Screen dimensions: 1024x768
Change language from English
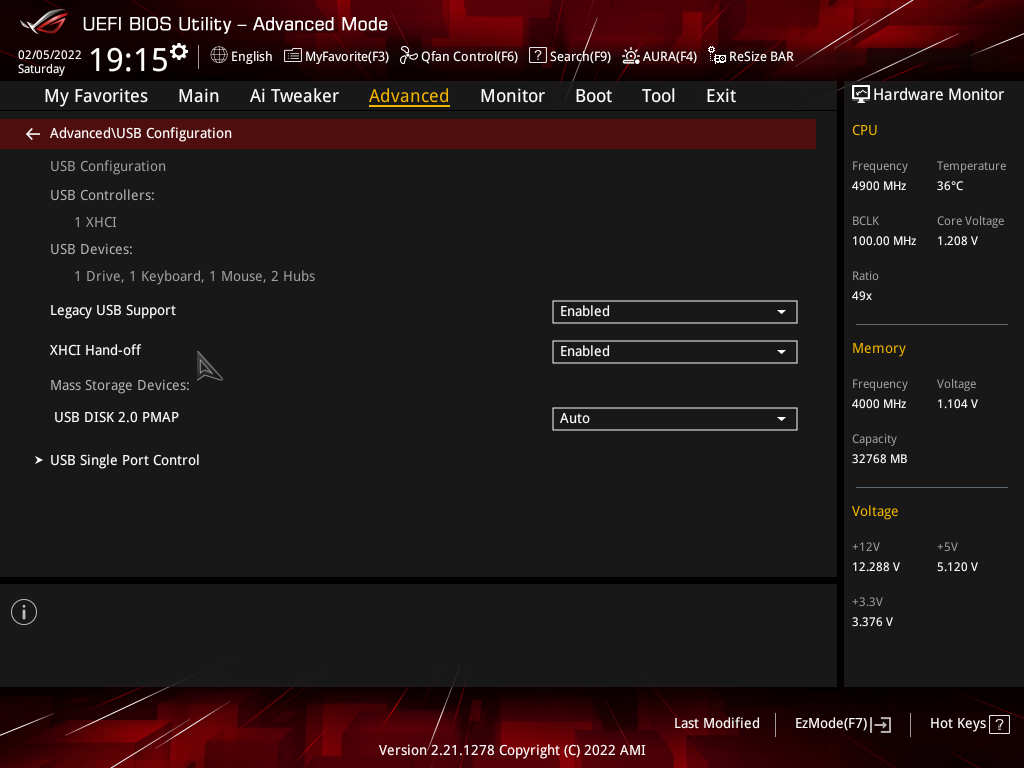(251, 56)
